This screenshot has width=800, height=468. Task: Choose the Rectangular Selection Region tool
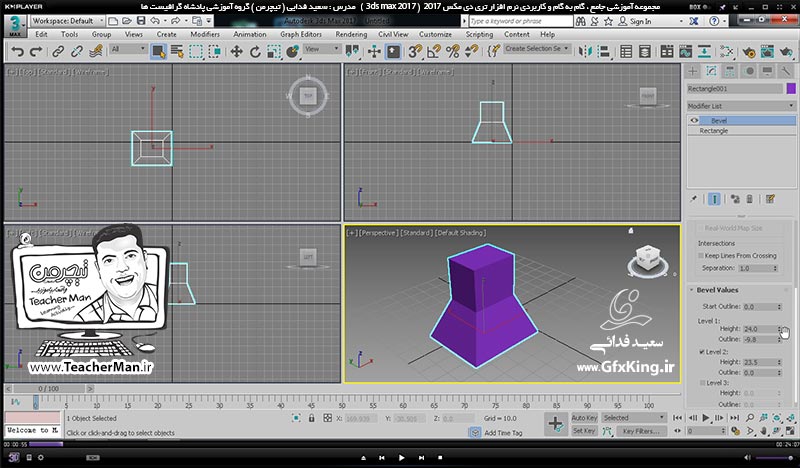pos(196,52)
